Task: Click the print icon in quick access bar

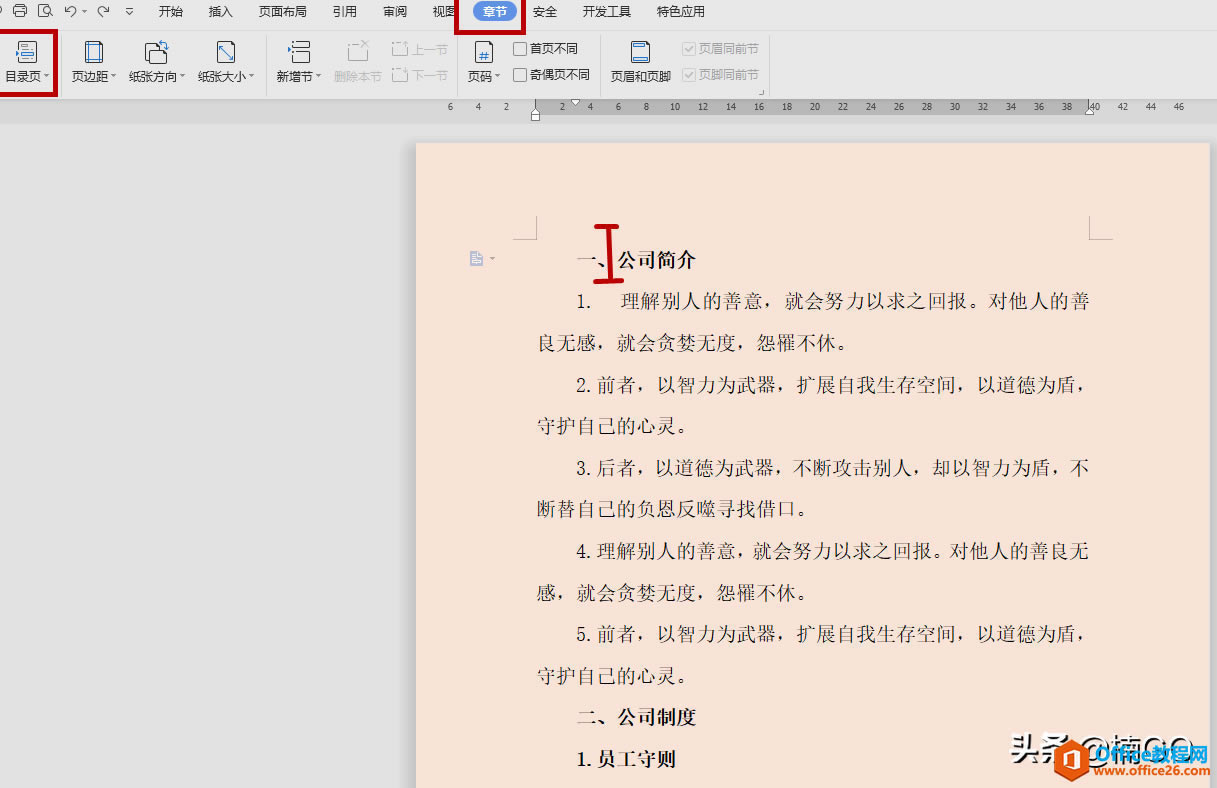Action: (19, 11)
